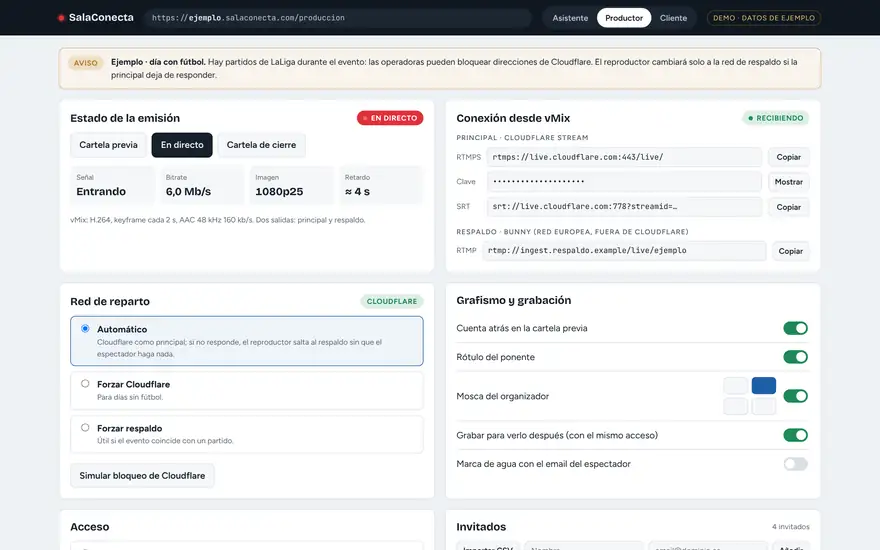The width and height of the screenshot is (880, 550).
Task: Switch emission to Cartela de cierre
Action: pos(261,145)
